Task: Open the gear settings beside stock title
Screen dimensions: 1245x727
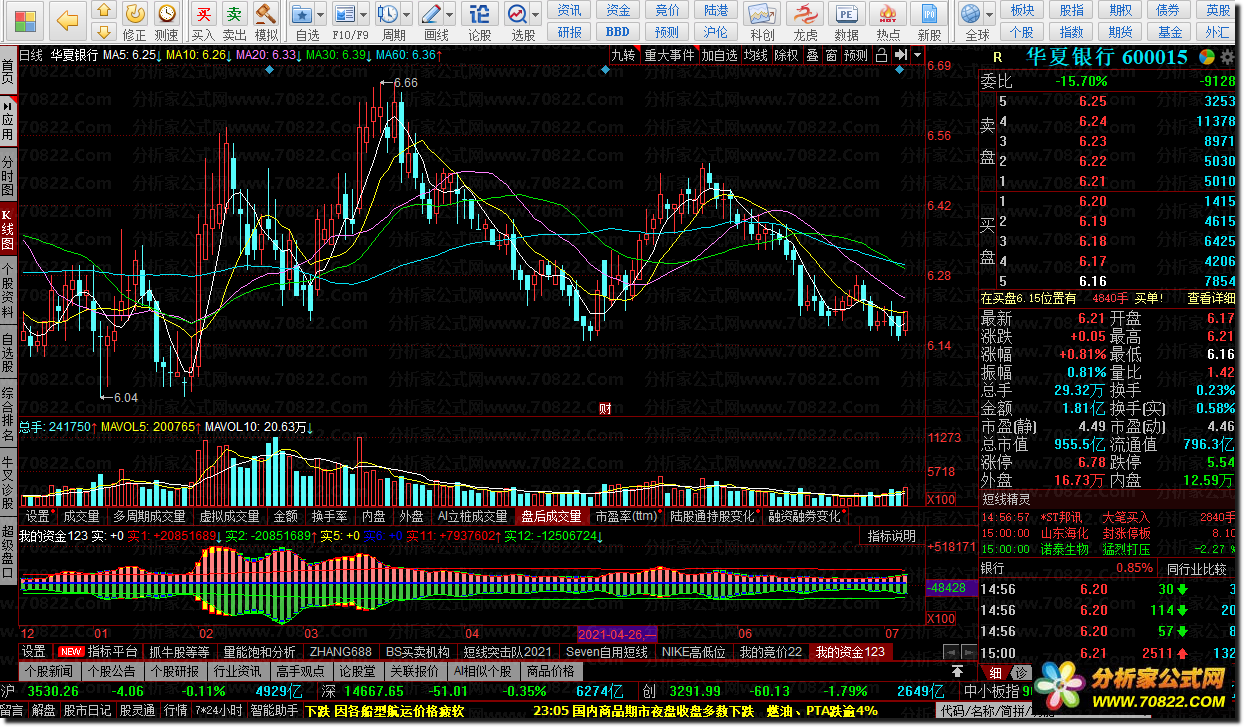Action: tap(1229, 57)
